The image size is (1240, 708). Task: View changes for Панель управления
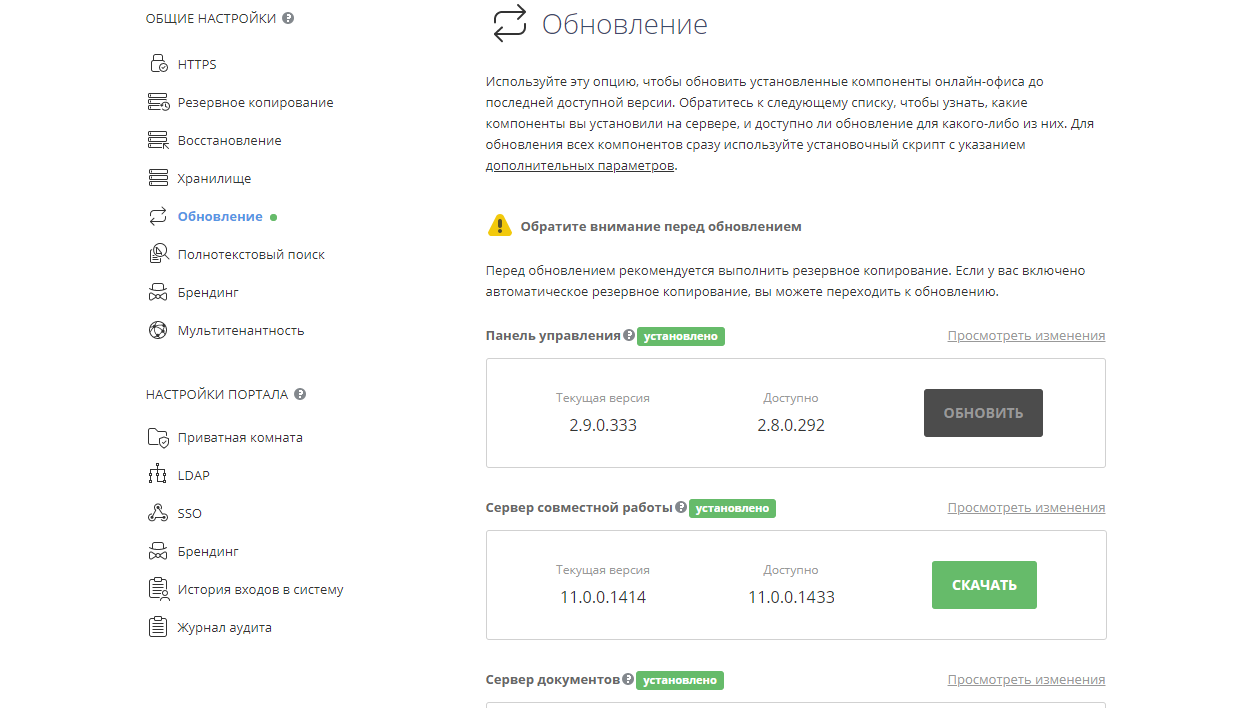point(1026,336)
